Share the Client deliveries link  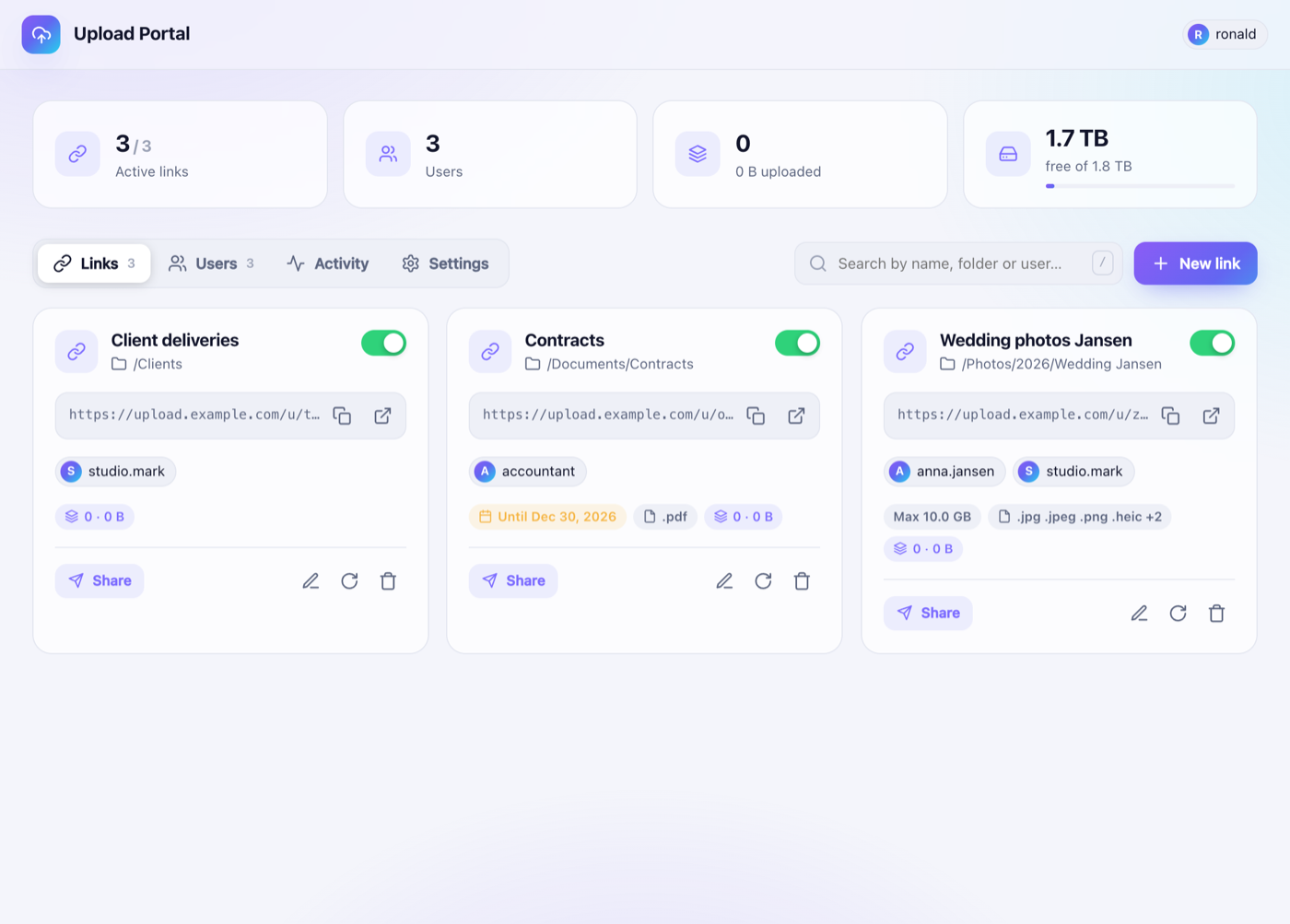[x=100, y=581]
